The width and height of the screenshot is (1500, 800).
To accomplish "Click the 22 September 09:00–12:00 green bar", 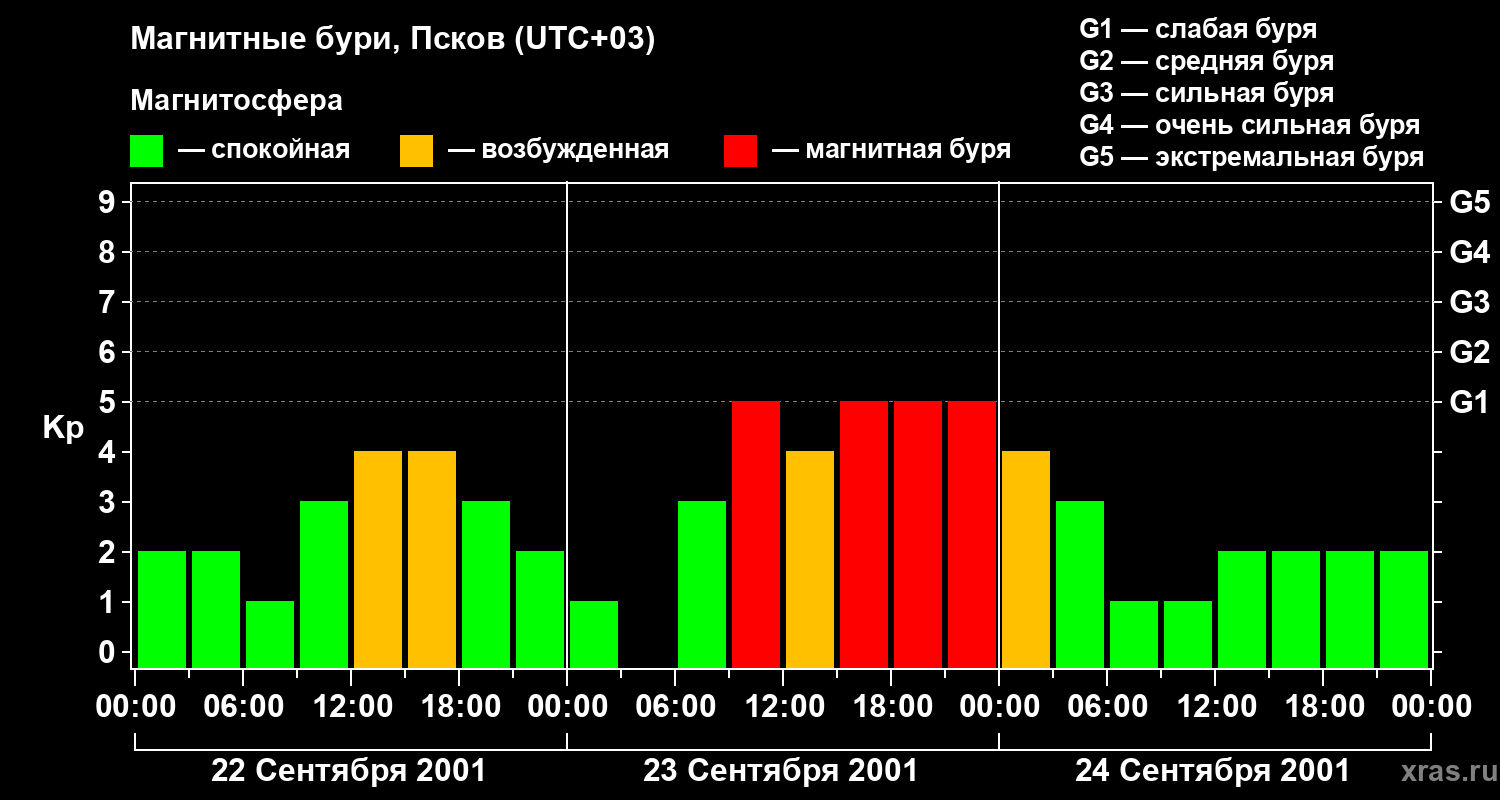I will [324, 584].
